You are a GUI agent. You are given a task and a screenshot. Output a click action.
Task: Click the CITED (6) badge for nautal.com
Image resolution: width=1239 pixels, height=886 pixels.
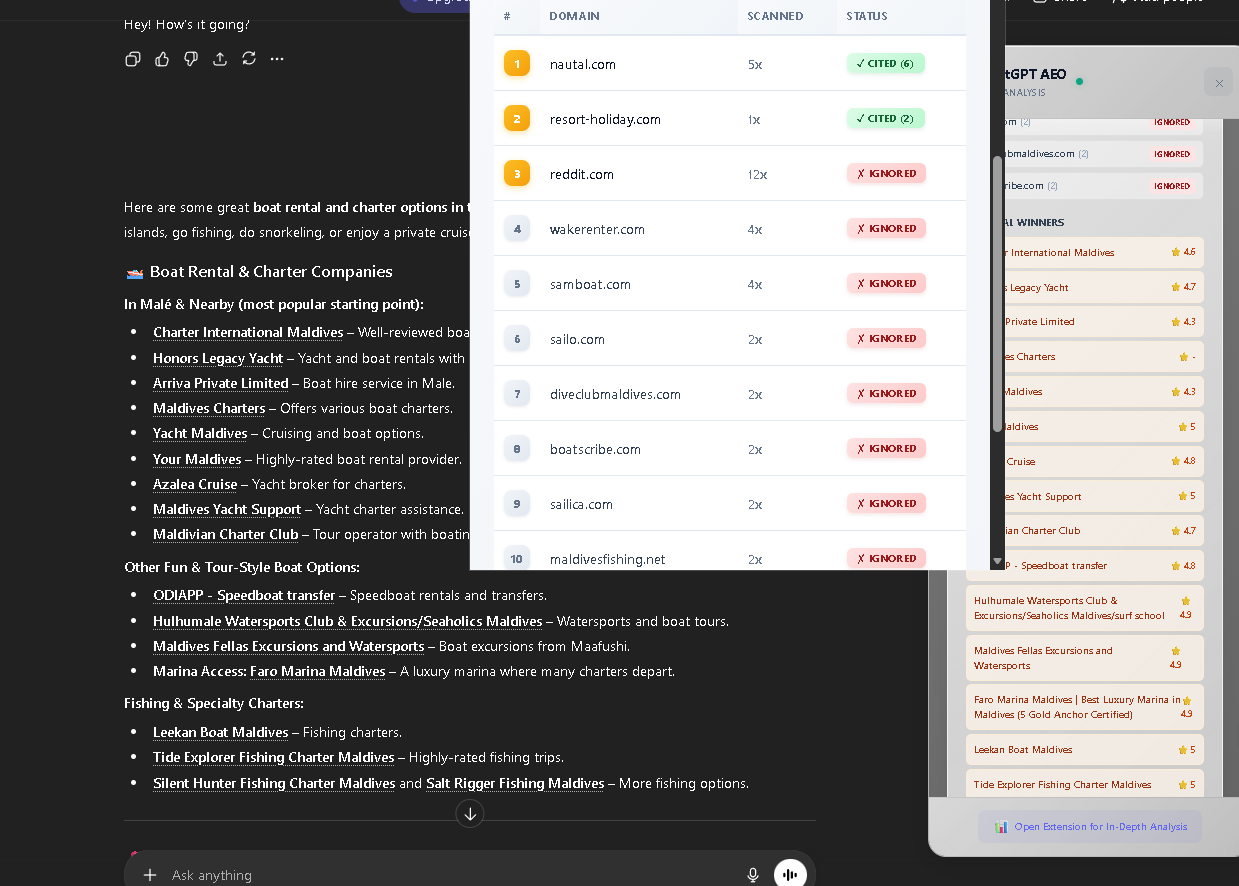click(x=885, y=64)
